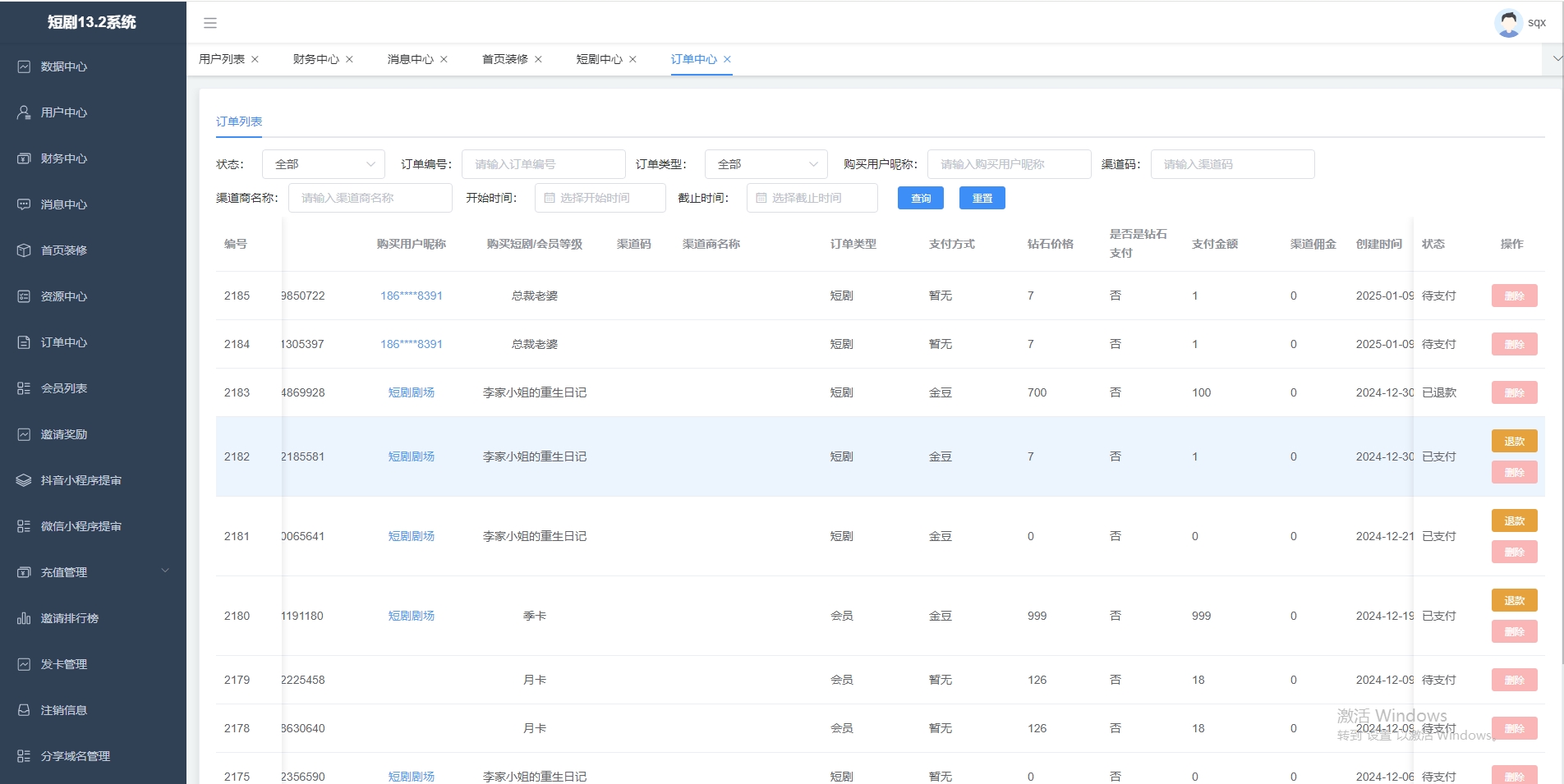Click the data center chart icon in sidebar
Image resolution: width=1564 pixels, height=784 pixels.
pyautogui.click(x=24, y=66)
